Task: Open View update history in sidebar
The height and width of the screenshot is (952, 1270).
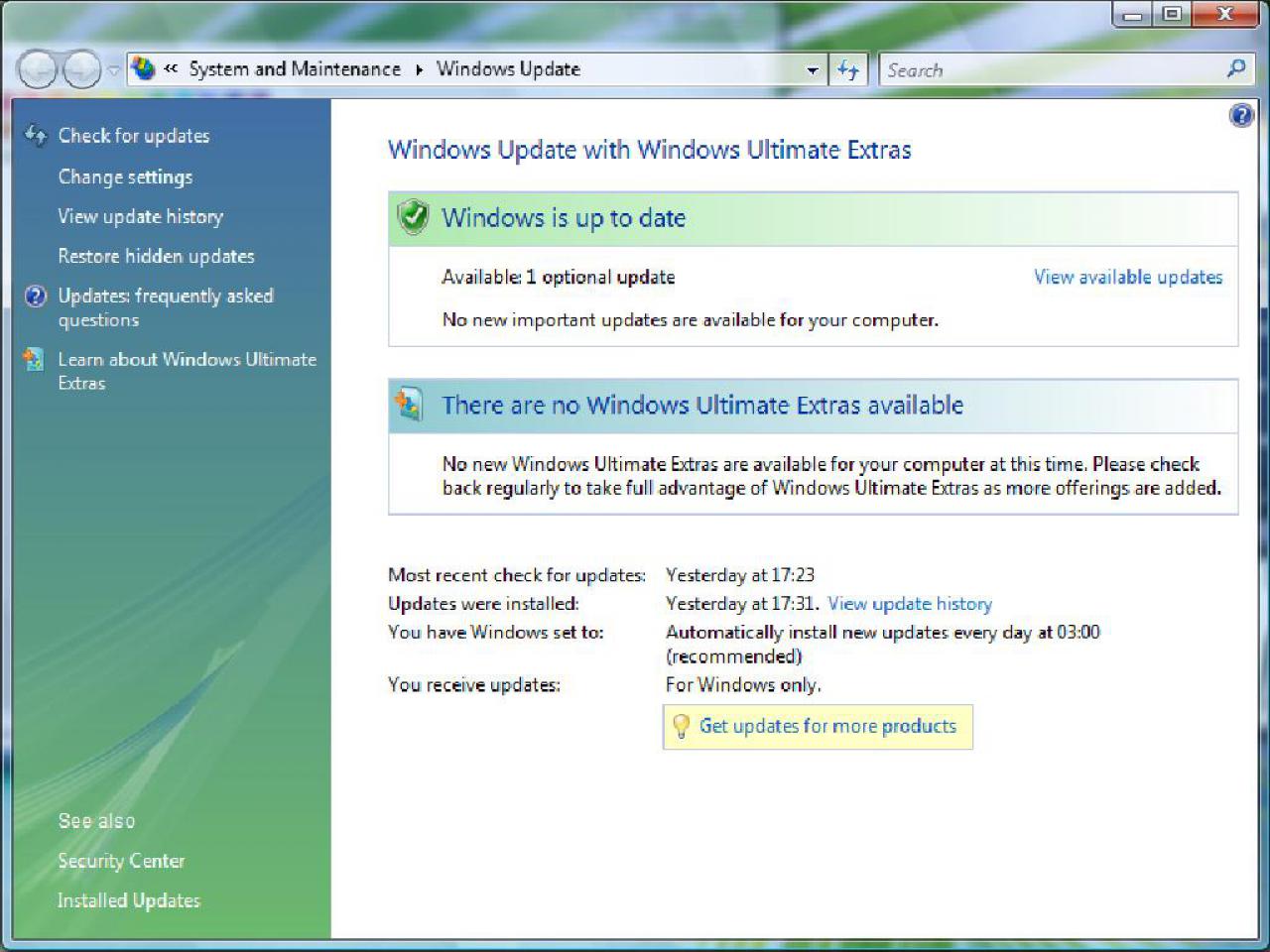Action: coord(140,216)
